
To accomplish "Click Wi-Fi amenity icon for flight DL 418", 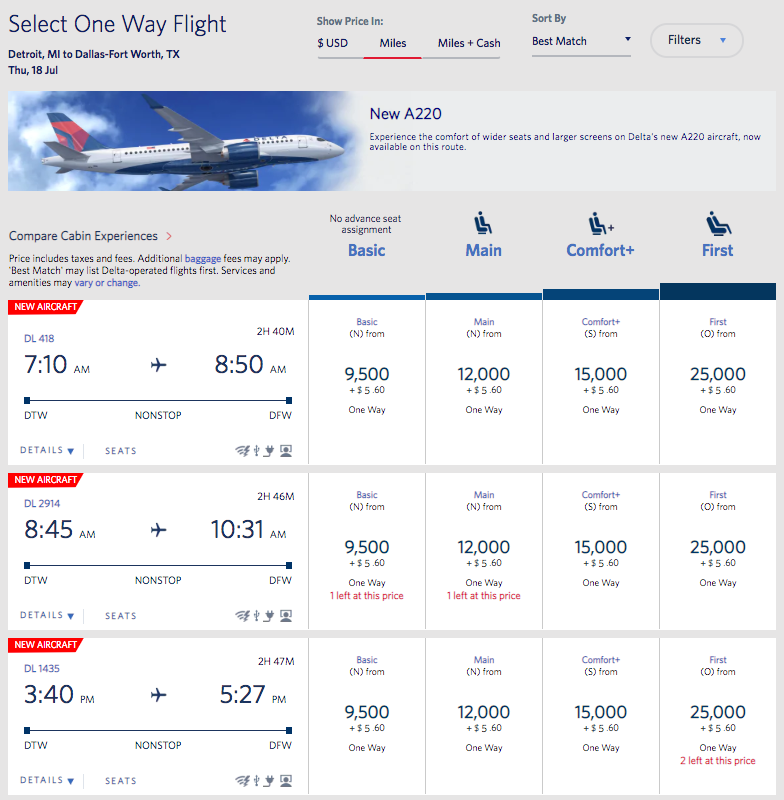I will coord(242,450).
